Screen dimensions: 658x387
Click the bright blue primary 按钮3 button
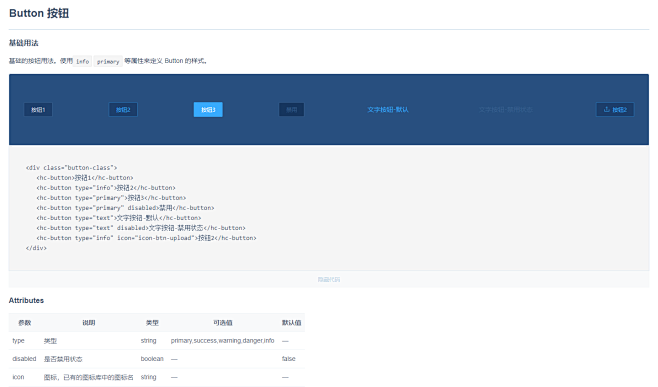208,110
